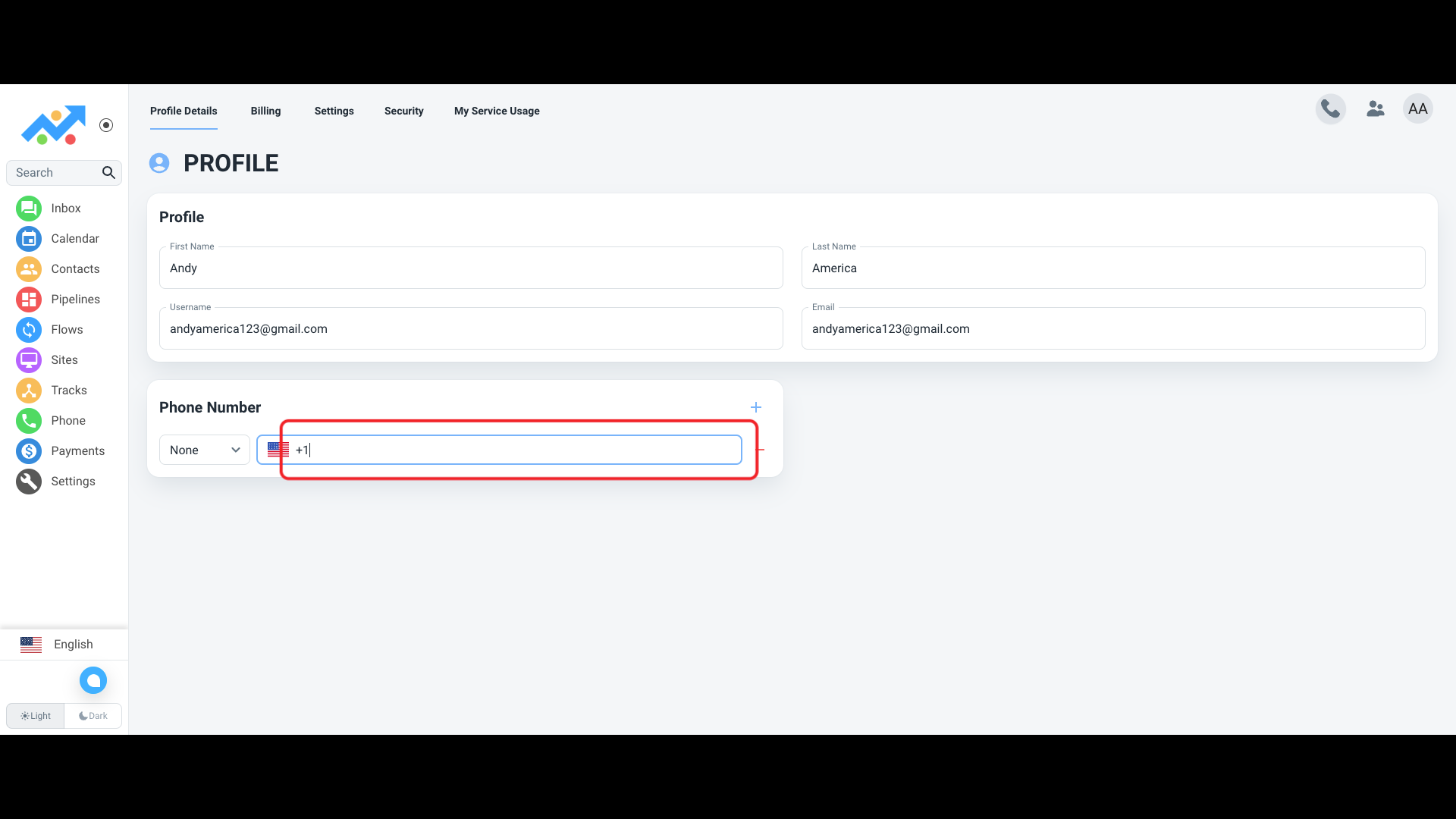
Task: Expand the None phone label dropdown
Action: [204, 449]
